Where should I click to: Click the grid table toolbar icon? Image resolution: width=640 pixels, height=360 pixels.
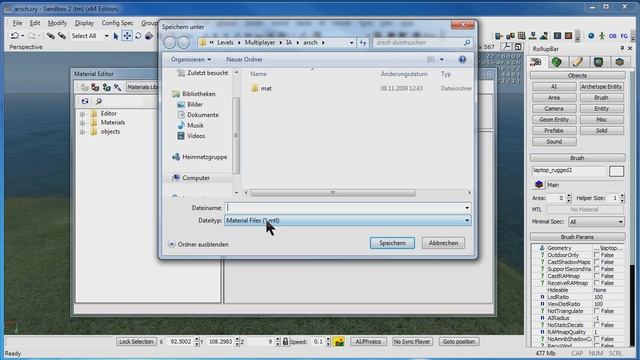point(522,36)
